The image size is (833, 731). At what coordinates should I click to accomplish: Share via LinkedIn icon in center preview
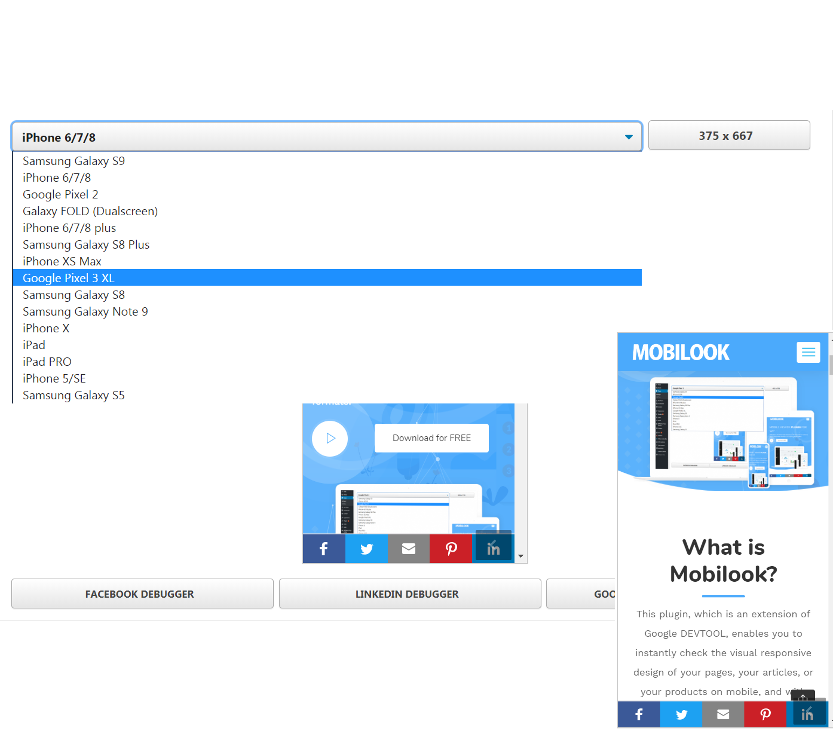click(494, 549)
